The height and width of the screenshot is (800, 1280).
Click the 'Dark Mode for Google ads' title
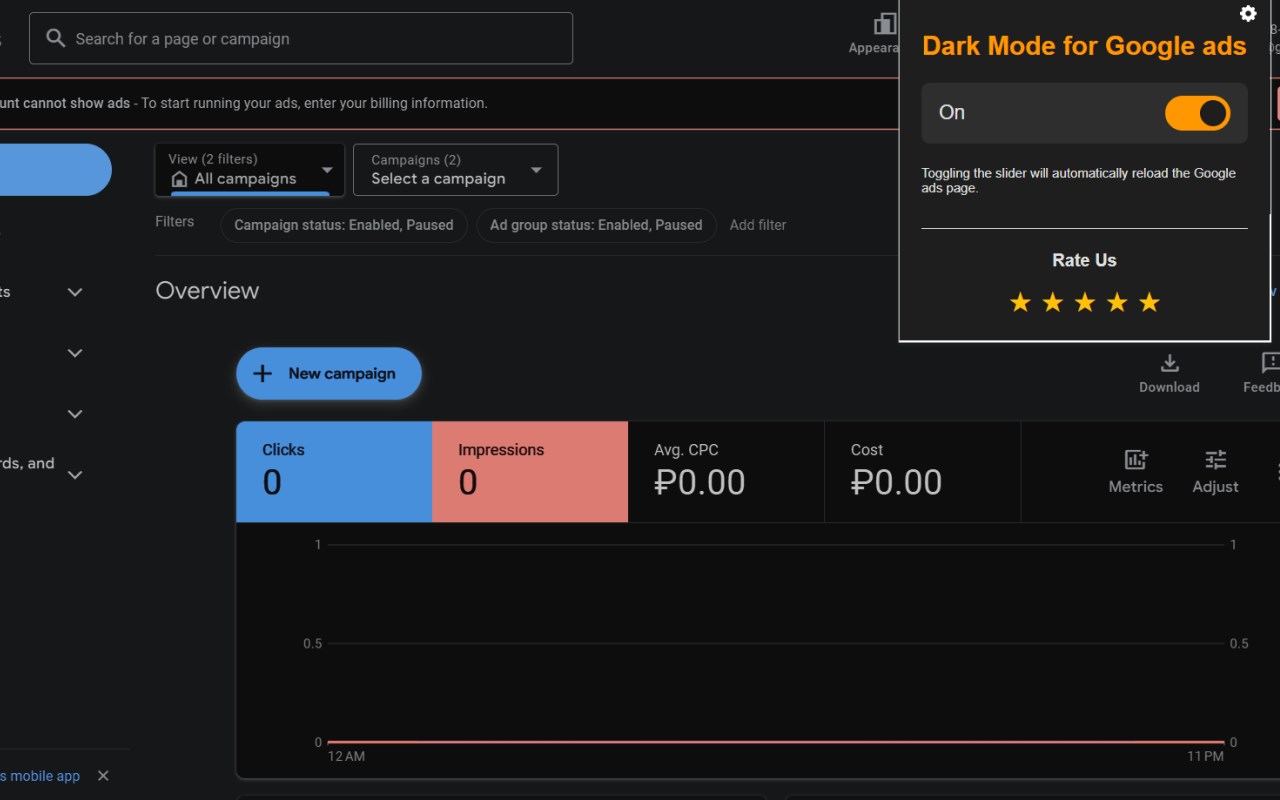tap(1084, 46)
